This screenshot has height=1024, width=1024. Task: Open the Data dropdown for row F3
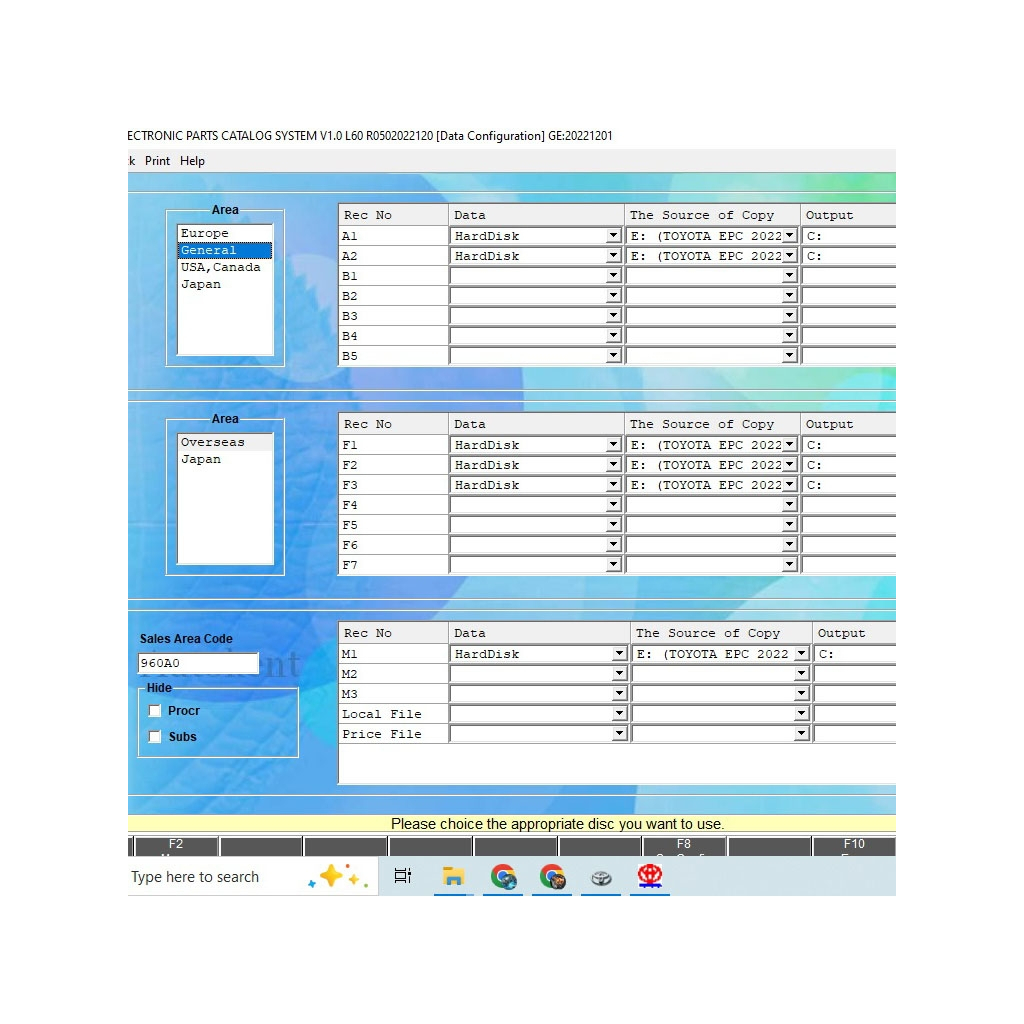coord(613,485)
